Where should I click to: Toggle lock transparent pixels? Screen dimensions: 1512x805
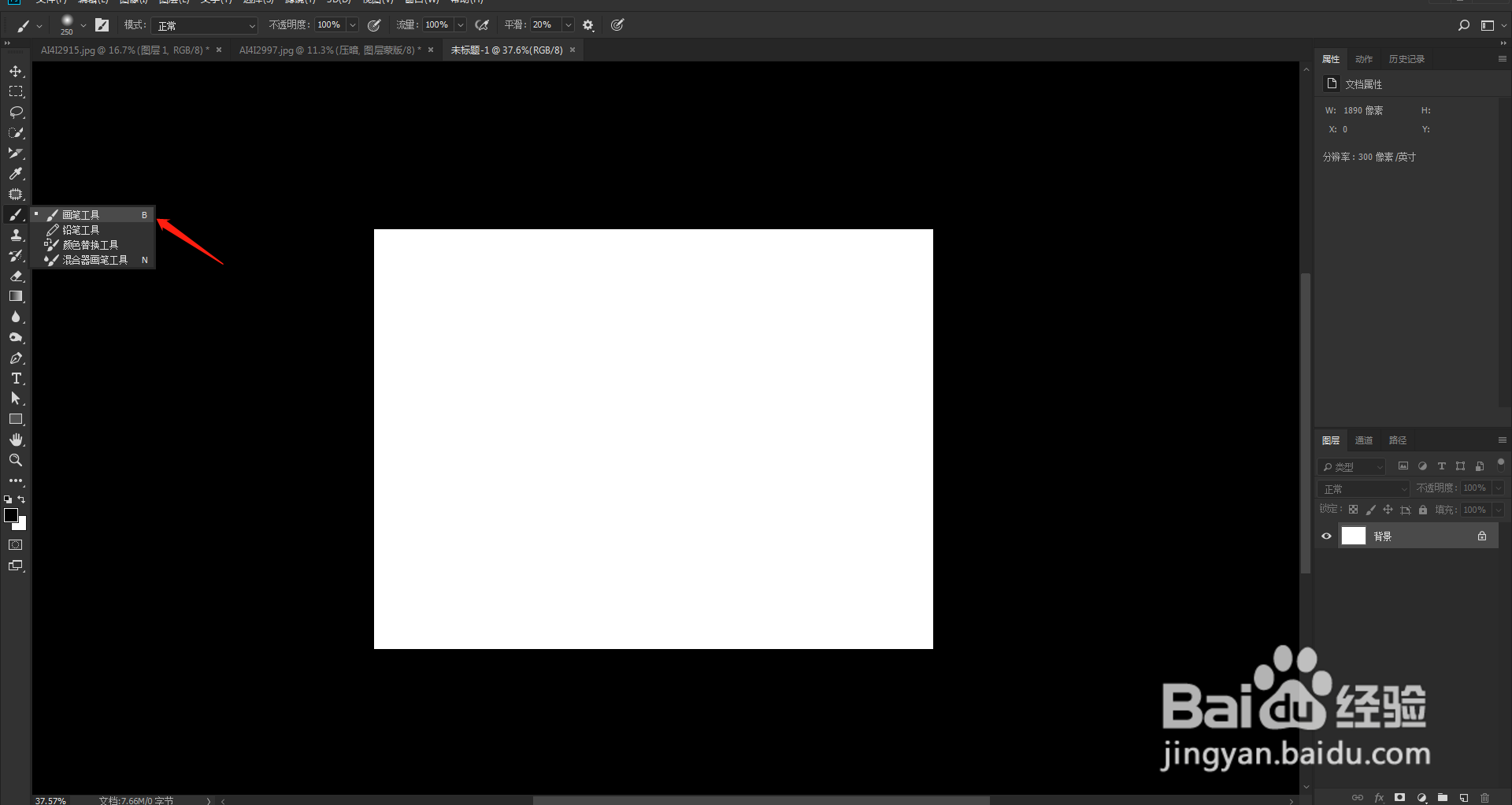[1353, 510]
